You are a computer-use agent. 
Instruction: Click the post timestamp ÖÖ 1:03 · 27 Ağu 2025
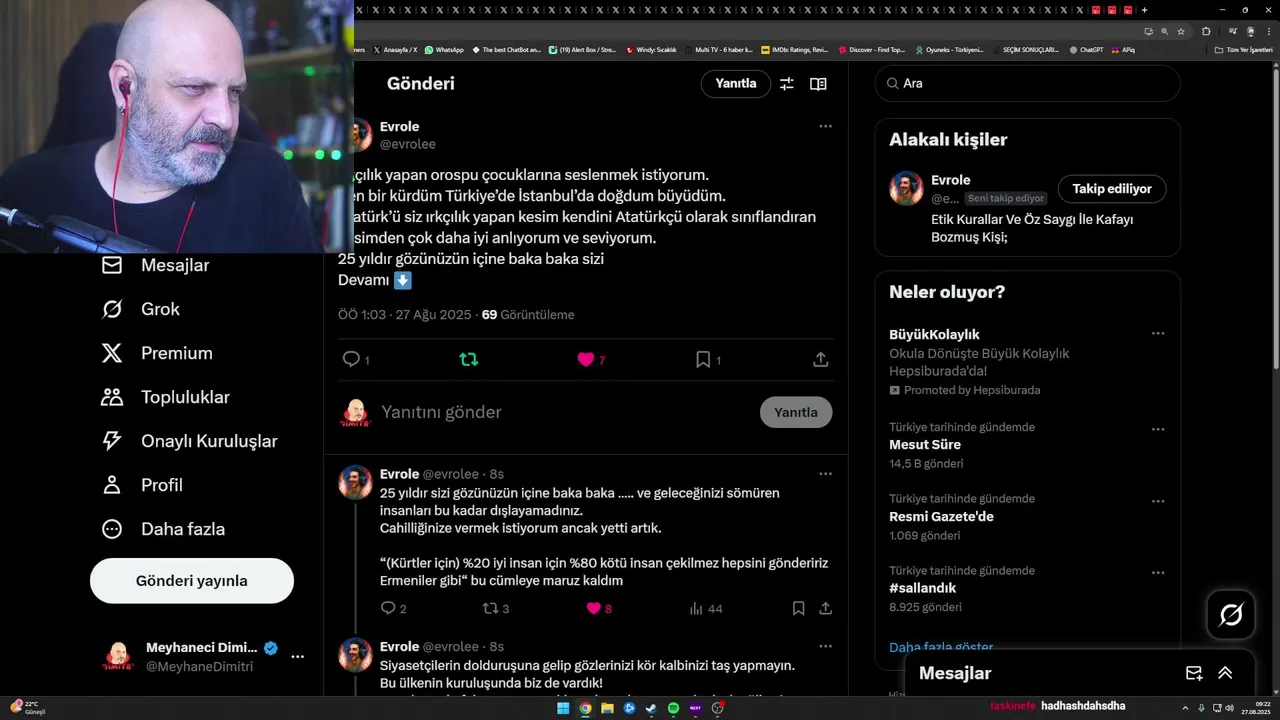pos(405,315)
